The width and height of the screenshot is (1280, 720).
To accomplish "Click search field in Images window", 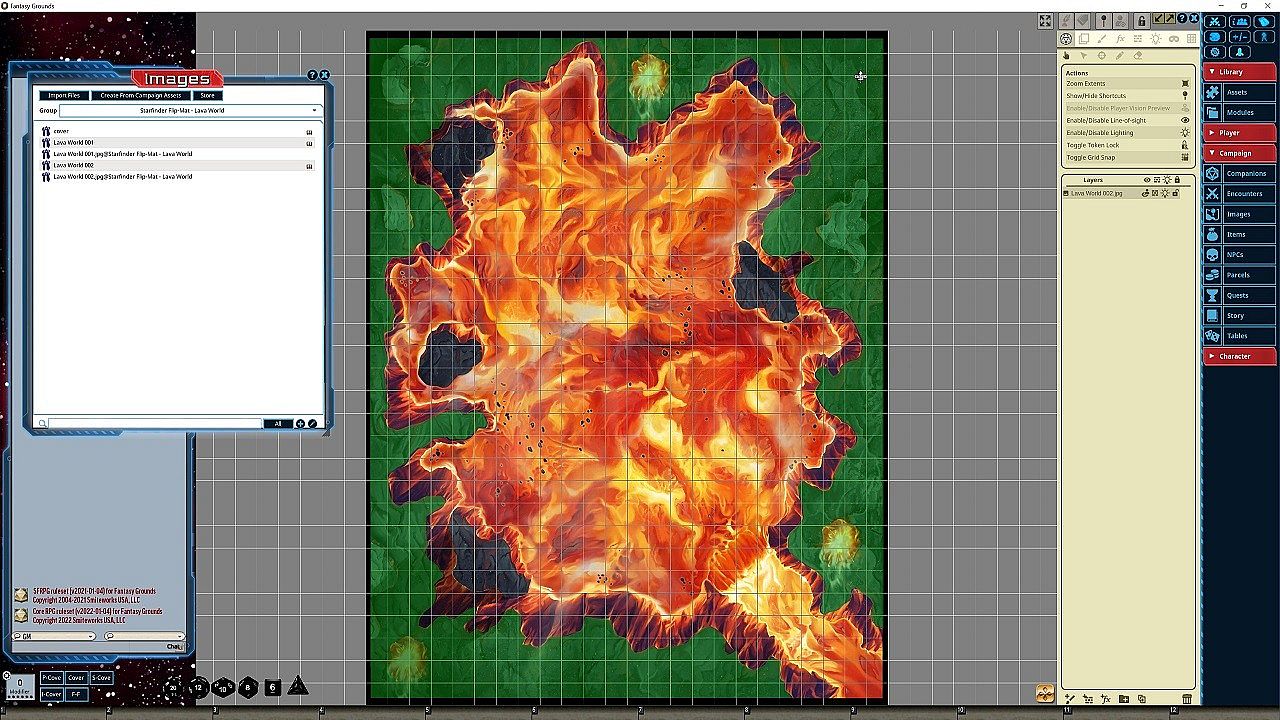I will coord(156,424).
